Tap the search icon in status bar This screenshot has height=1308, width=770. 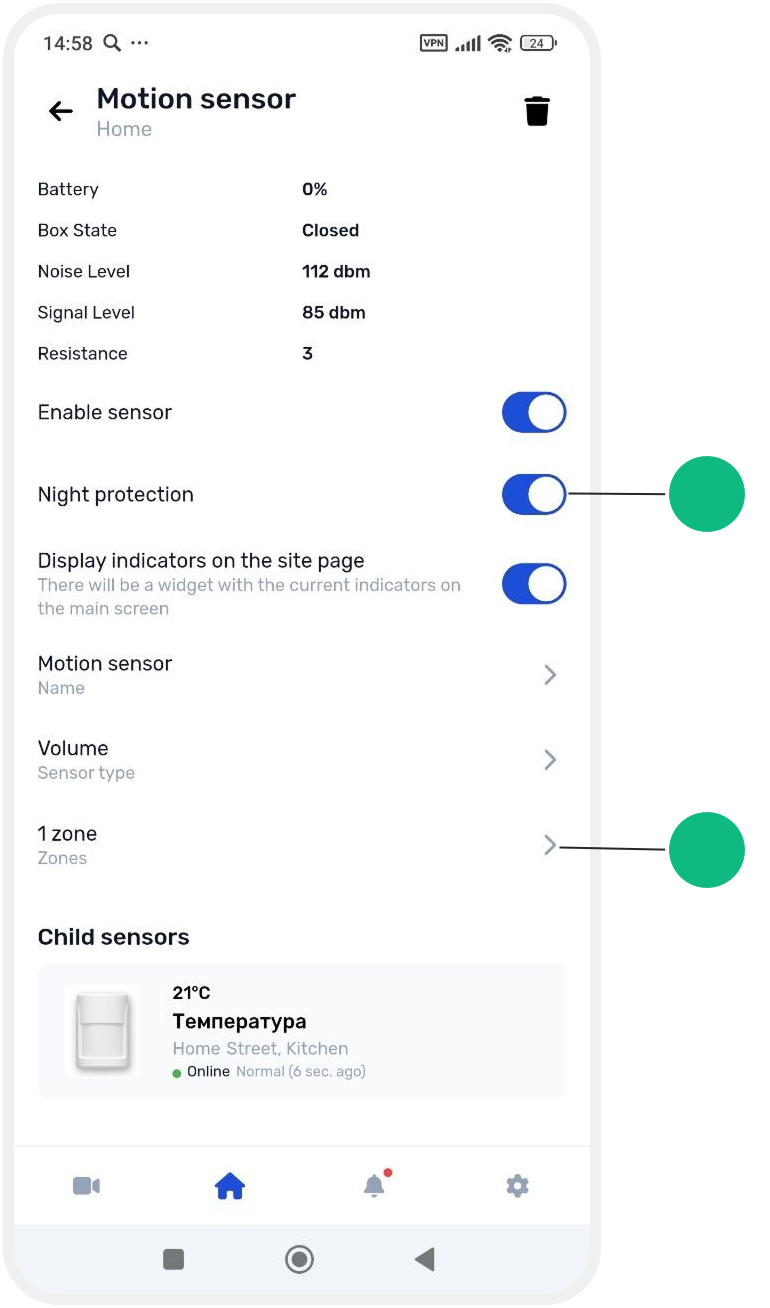[113, 43]
